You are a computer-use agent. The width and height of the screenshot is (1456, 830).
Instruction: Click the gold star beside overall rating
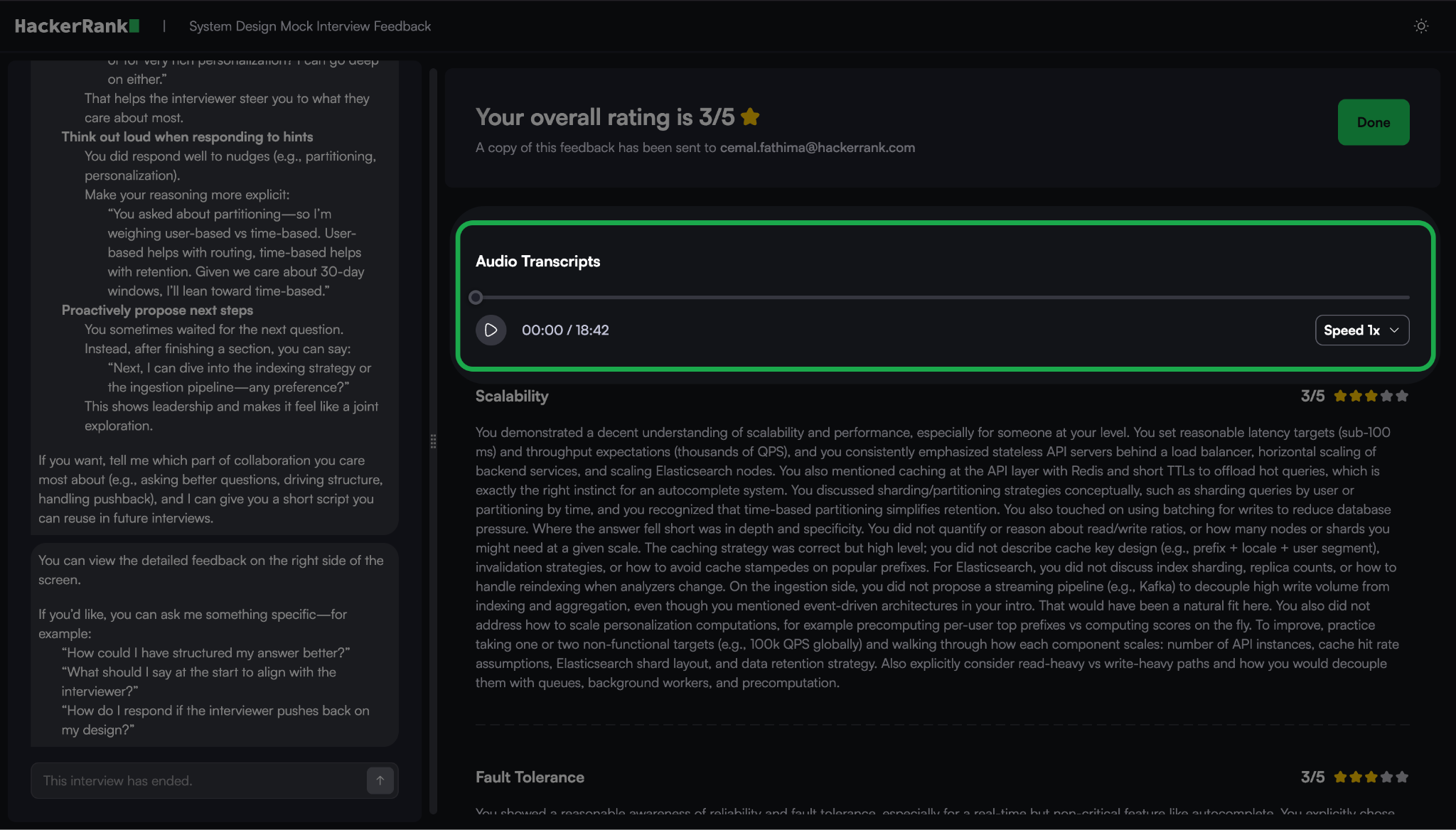click(750, 117)
